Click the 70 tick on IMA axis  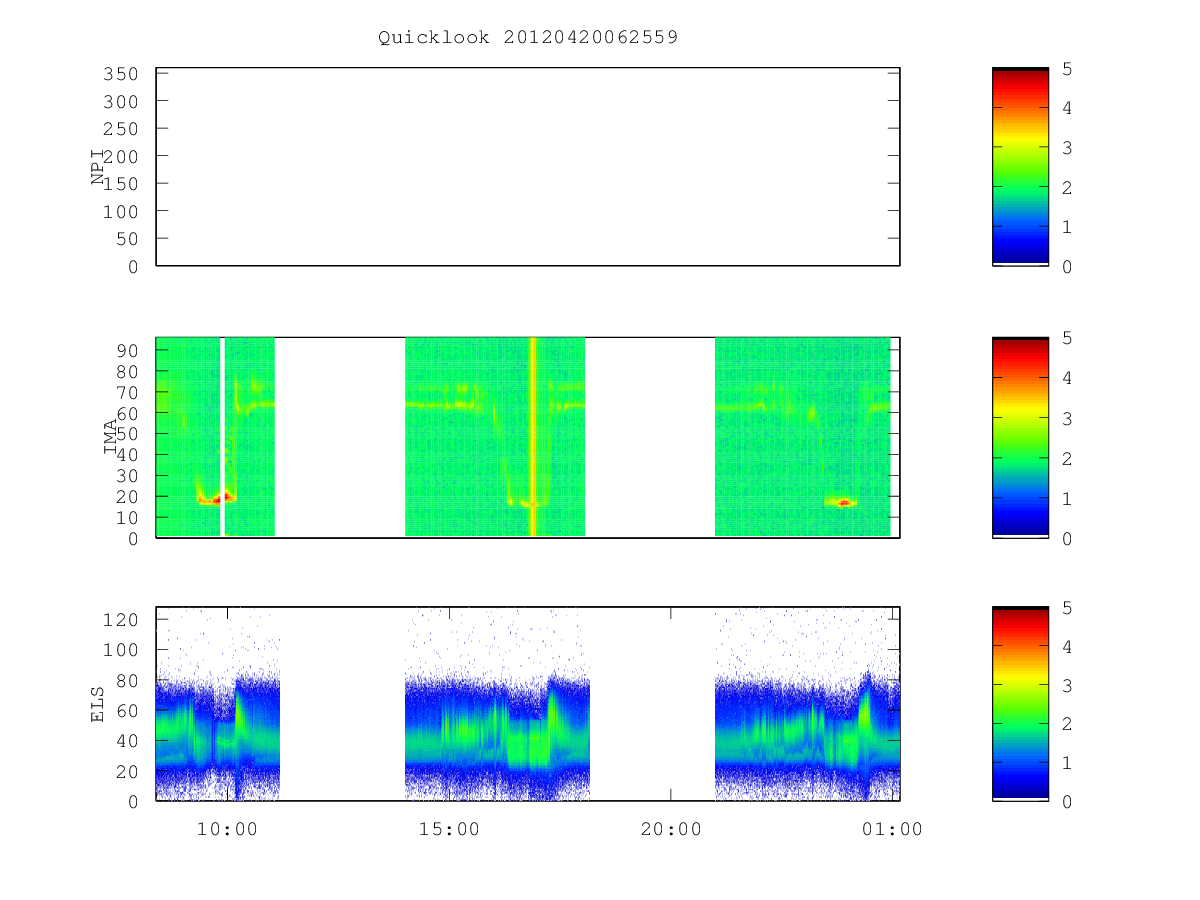[x=127, y=392]
